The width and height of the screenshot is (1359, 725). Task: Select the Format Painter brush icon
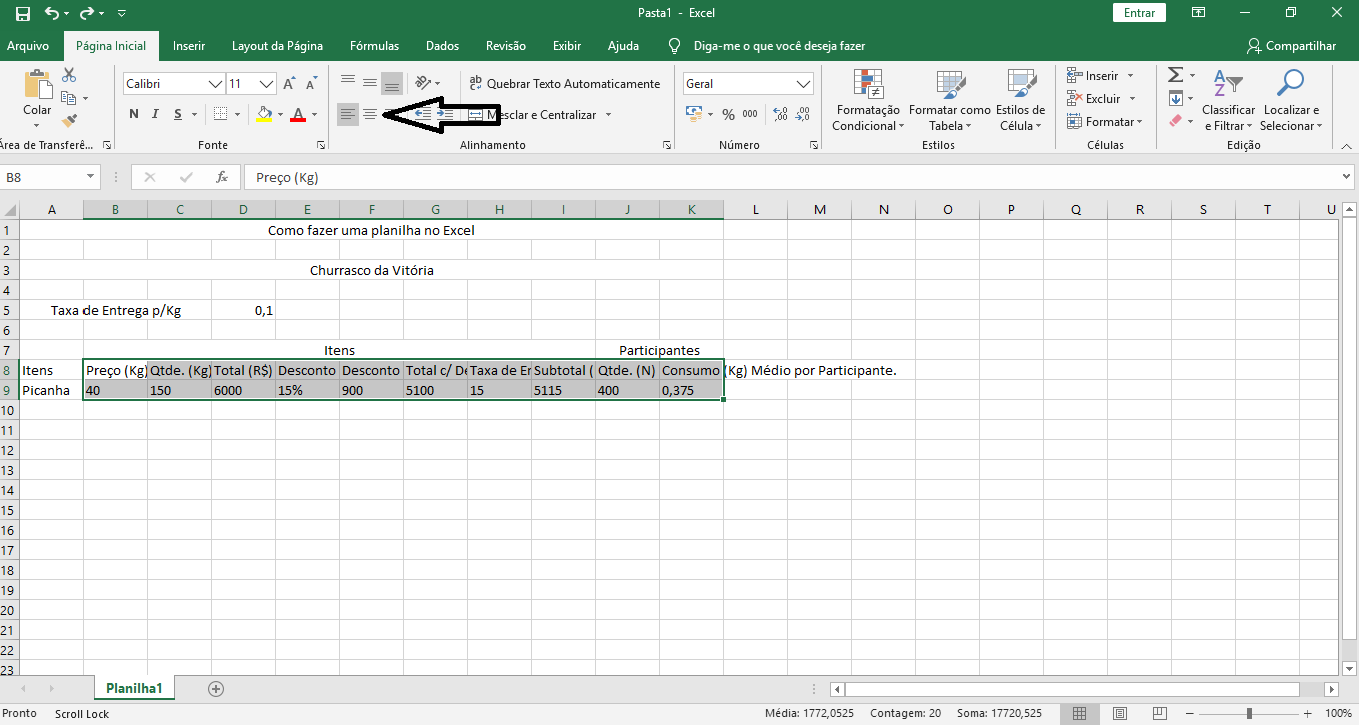pyautogui.click(x=69, y=120)
